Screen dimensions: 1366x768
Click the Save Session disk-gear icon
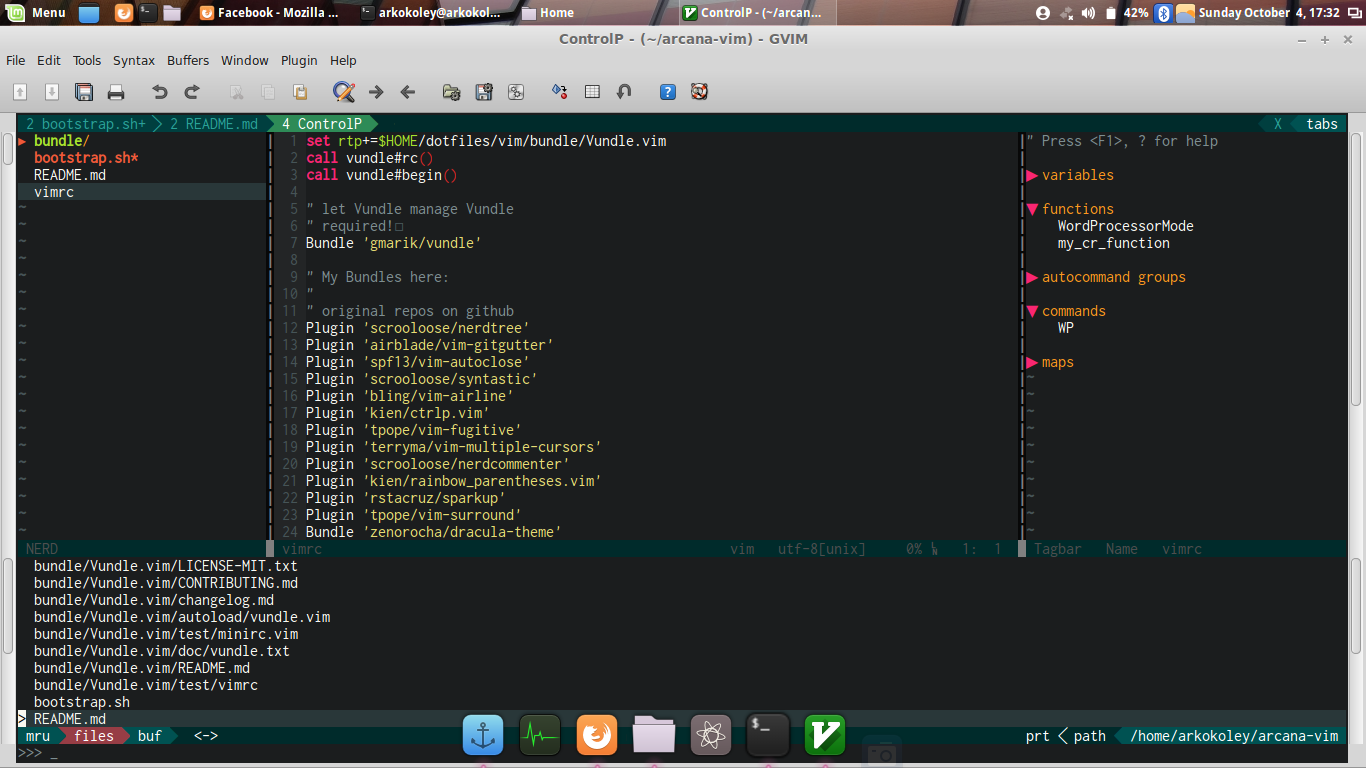pyautogui.click(x=484, y=92)
